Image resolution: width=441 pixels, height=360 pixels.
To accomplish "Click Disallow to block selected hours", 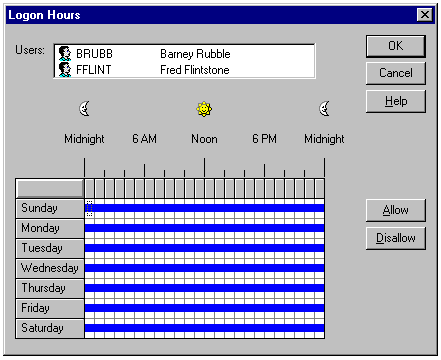I will (396, 238).
